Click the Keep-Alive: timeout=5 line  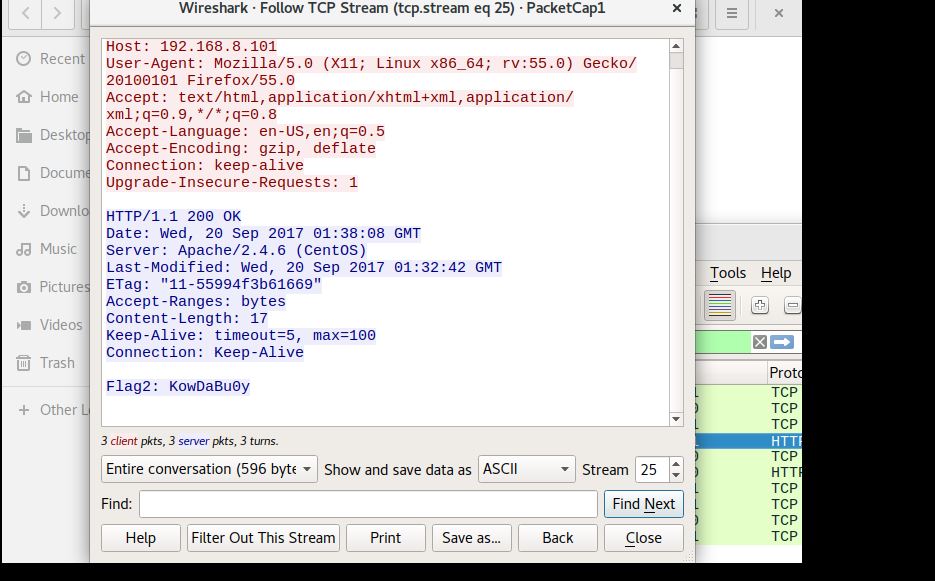tap(241, 335)
